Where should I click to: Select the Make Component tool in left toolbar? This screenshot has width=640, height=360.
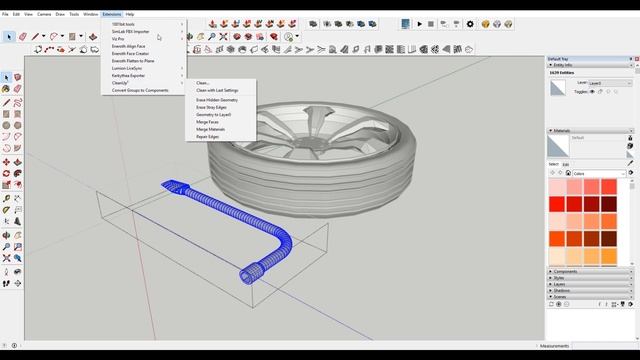(18, 77)
